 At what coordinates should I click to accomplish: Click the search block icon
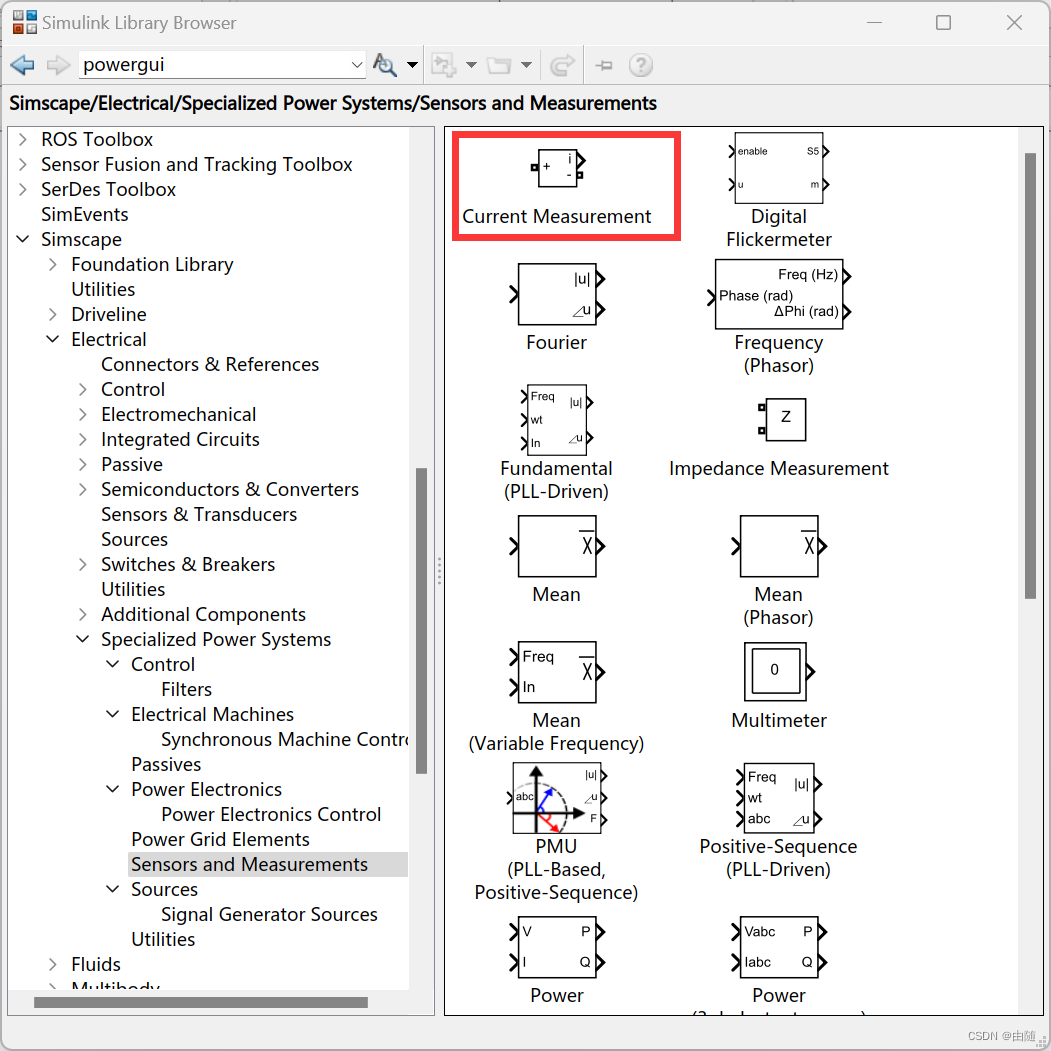[x=385, y=65]
